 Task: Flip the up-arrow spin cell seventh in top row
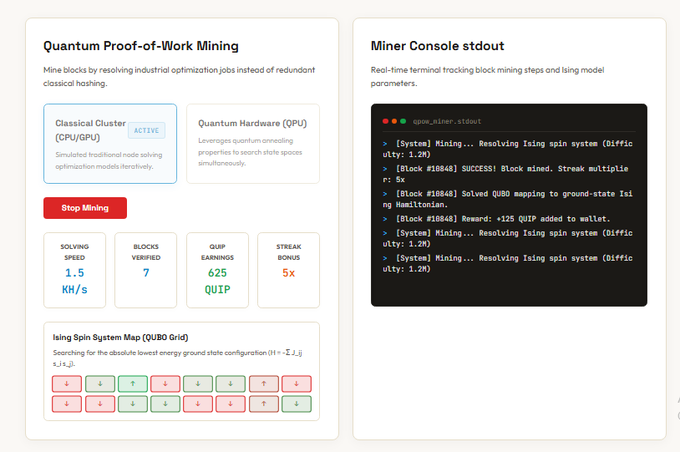tap(264, 384)
